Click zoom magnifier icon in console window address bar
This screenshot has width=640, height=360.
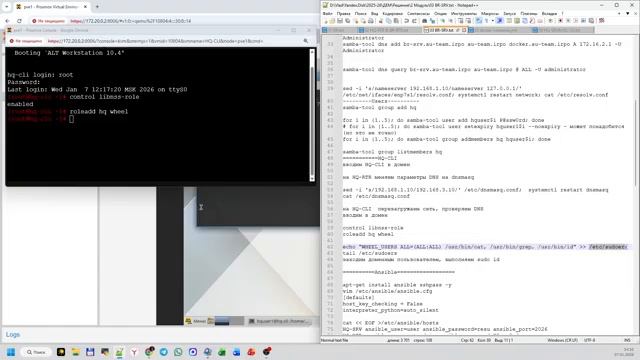coord(306,41)
